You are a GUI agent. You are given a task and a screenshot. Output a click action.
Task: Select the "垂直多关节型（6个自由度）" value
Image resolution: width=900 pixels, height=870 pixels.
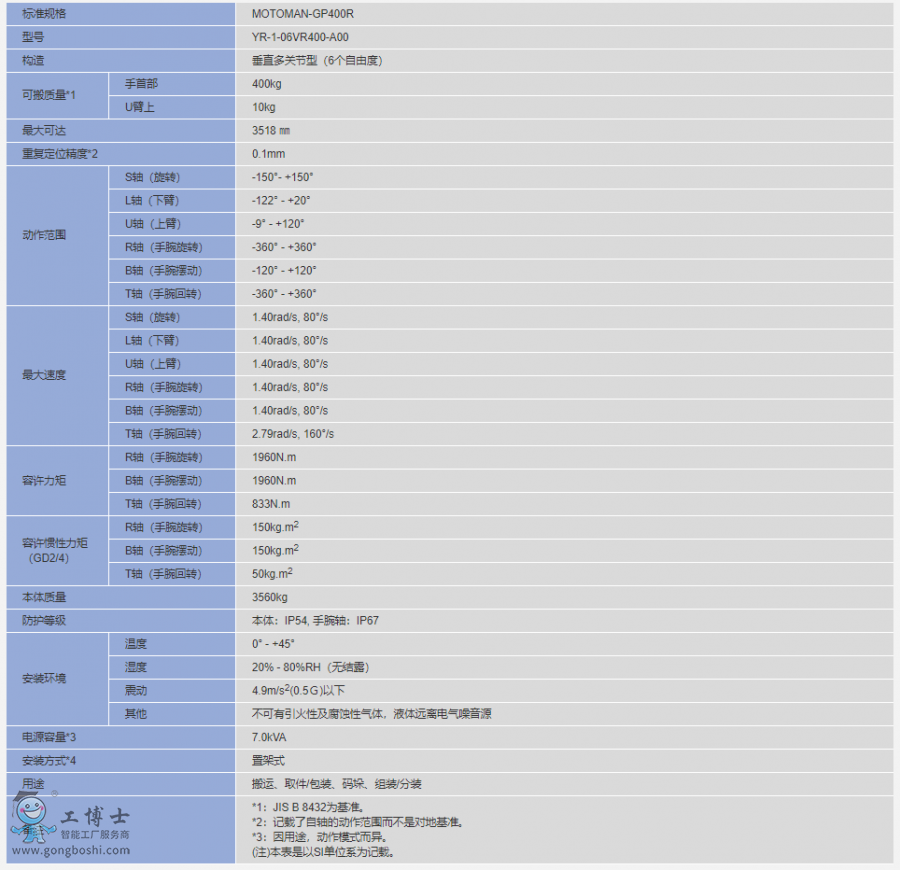coord(317,60)
